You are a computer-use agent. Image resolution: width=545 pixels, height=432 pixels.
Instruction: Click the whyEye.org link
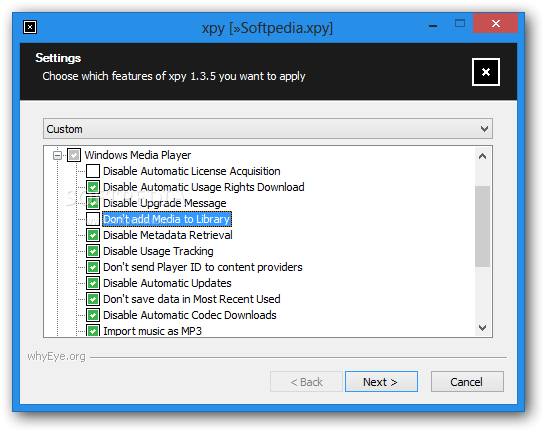pos(56,357)
